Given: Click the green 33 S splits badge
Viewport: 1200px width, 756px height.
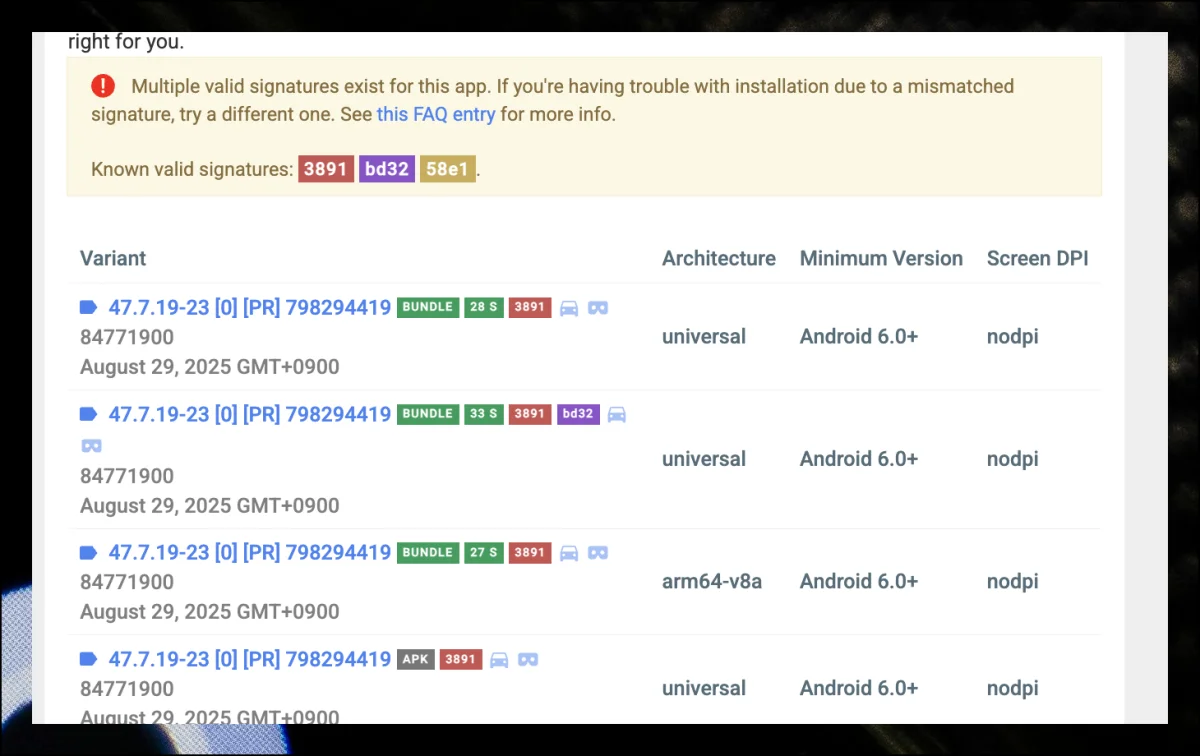Looking at the screenshot, I should tap(484, 414).
